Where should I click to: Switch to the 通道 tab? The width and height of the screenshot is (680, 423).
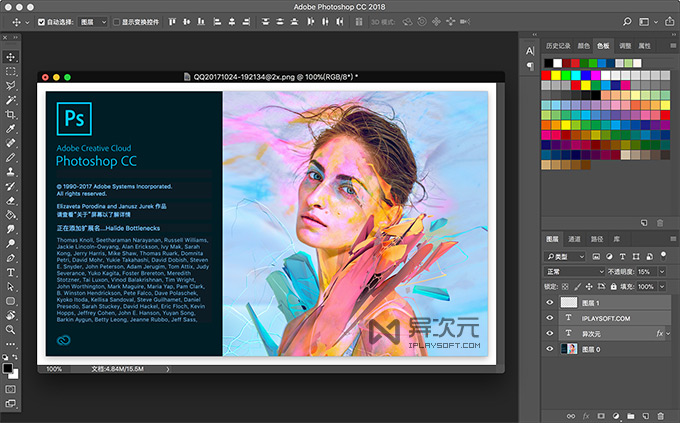574,240
